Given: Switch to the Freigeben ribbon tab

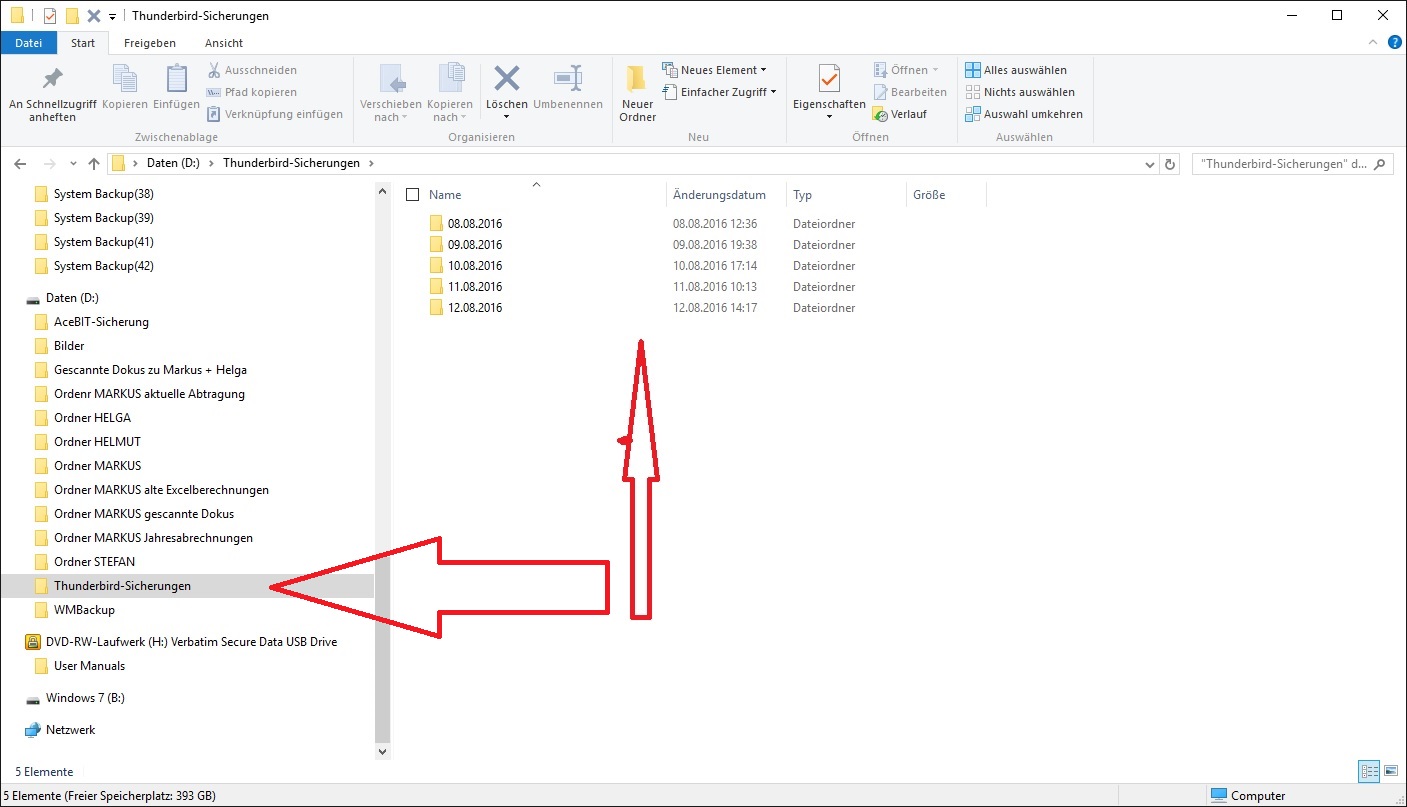Looking at the screenshot, I should 150,43.
